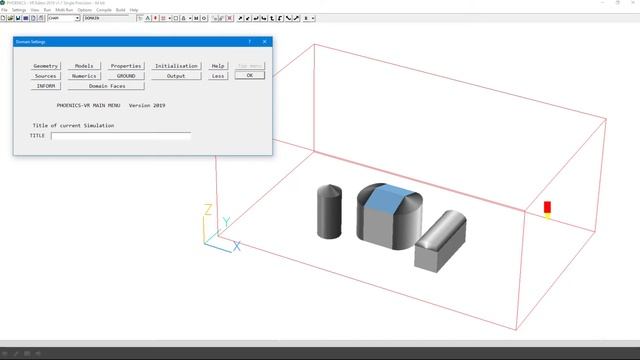Click the Initialisation button
This screenshot has width=640, height=360.
coord(176,66)
